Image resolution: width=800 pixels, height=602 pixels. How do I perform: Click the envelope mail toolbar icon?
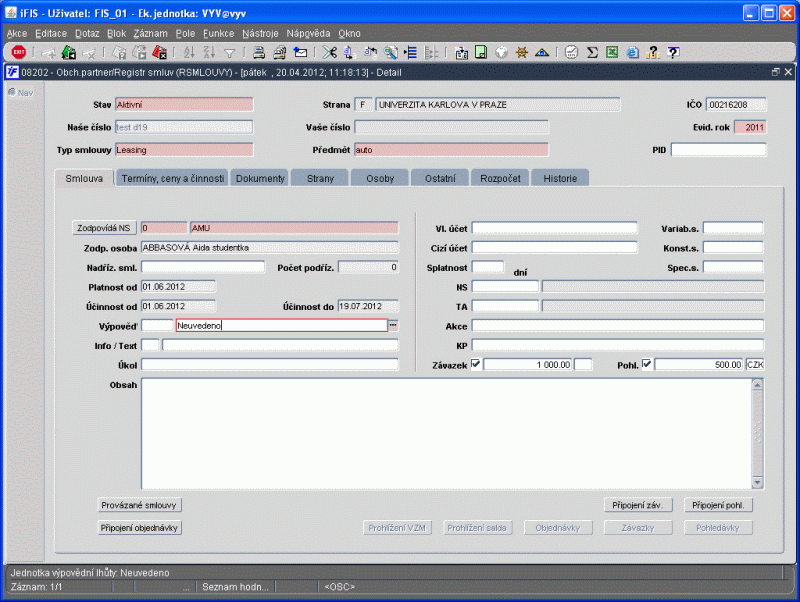click(301, 52)
